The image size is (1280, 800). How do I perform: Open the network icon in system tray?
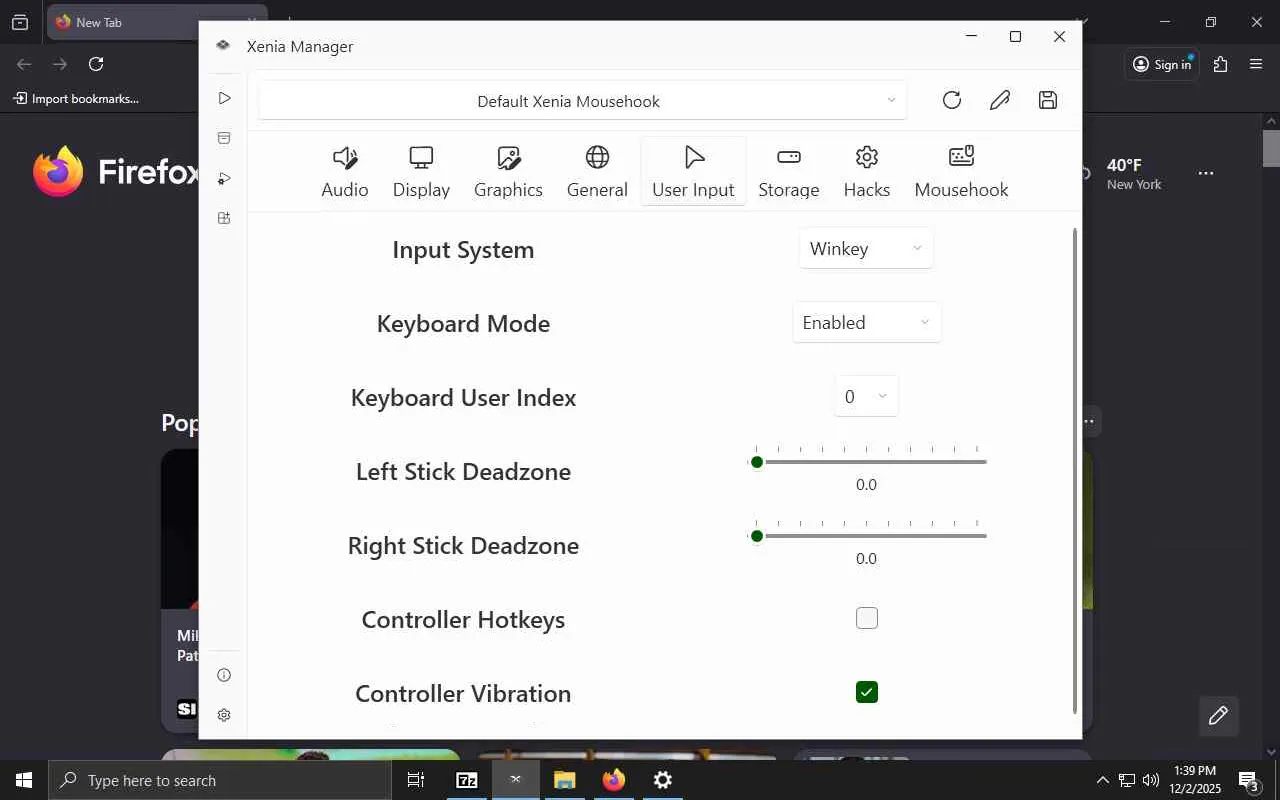1127,780
